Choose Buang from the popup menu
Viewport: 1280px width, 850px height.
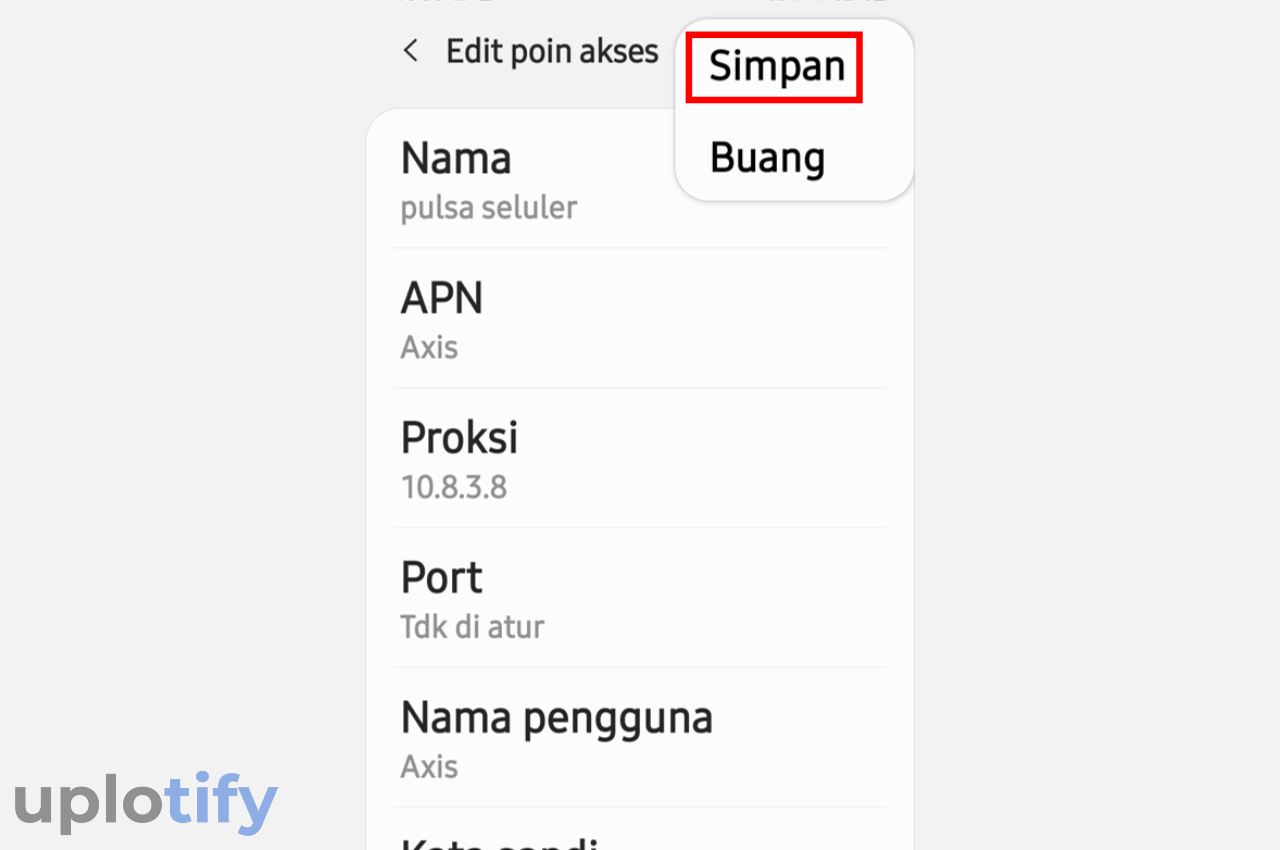767,158
